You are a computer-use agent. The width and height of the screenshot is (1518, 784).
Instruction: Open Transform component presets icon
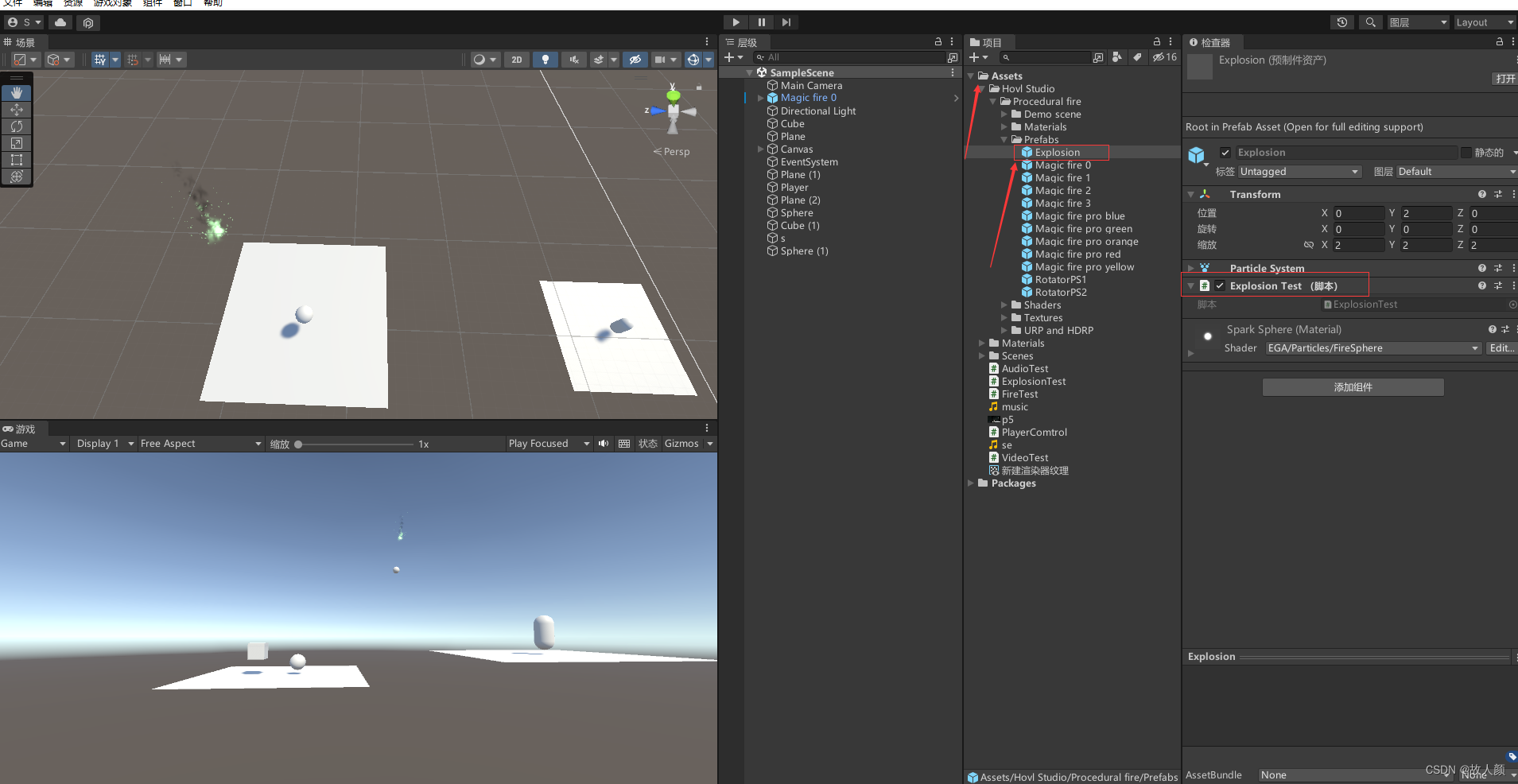[1498, 194]
